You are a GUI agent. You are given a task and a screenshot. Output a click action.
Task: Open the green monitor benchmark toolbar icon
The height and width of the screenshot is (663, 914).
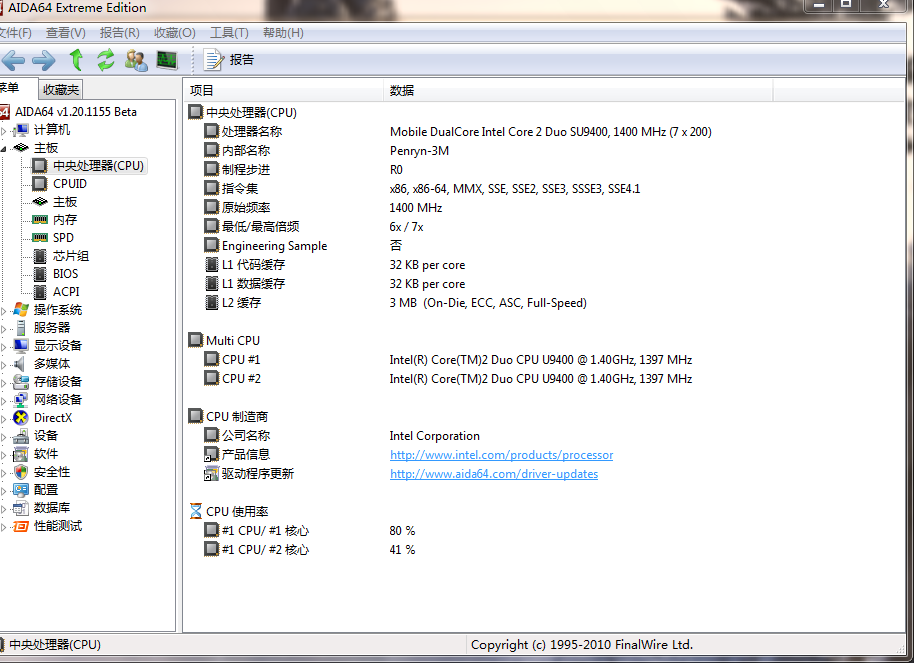click(x=167, y=60)
